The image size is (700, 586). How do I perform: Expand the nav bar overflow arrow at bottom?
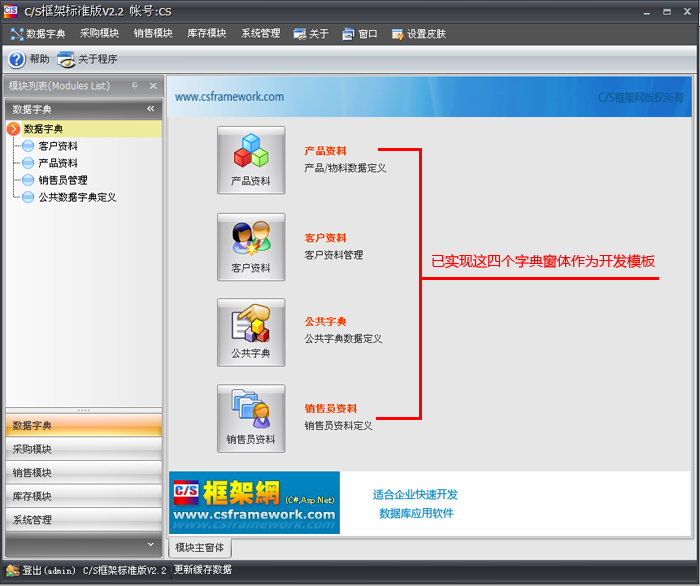150,544
